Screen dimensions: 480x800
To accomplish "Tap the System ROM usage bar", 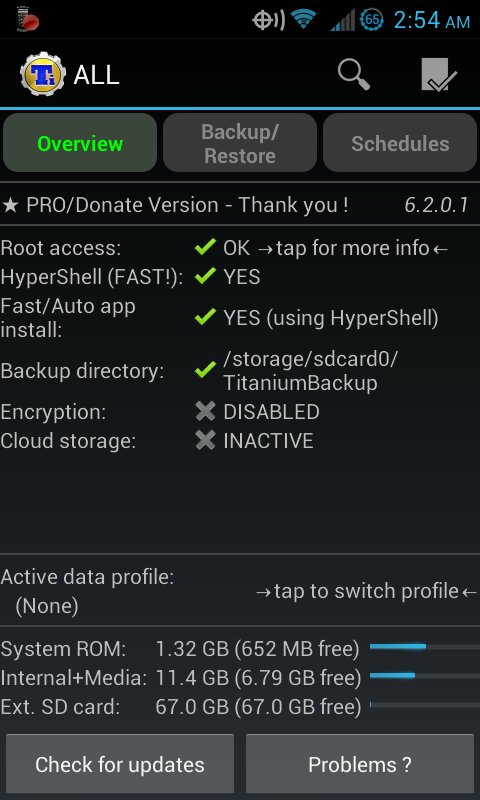I will point(424,646).
